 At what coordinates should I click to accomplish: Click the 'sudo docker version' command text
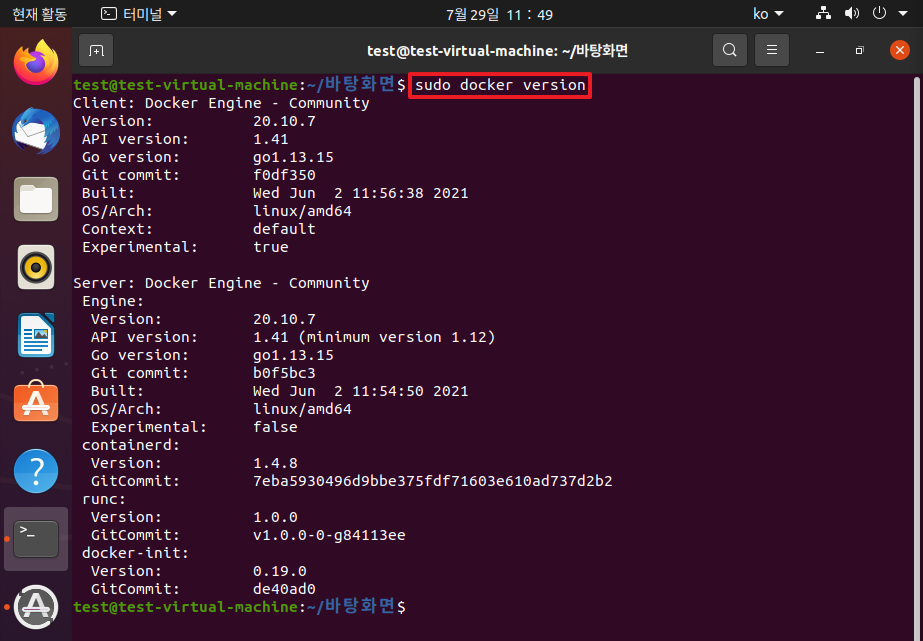coord(500,85)
